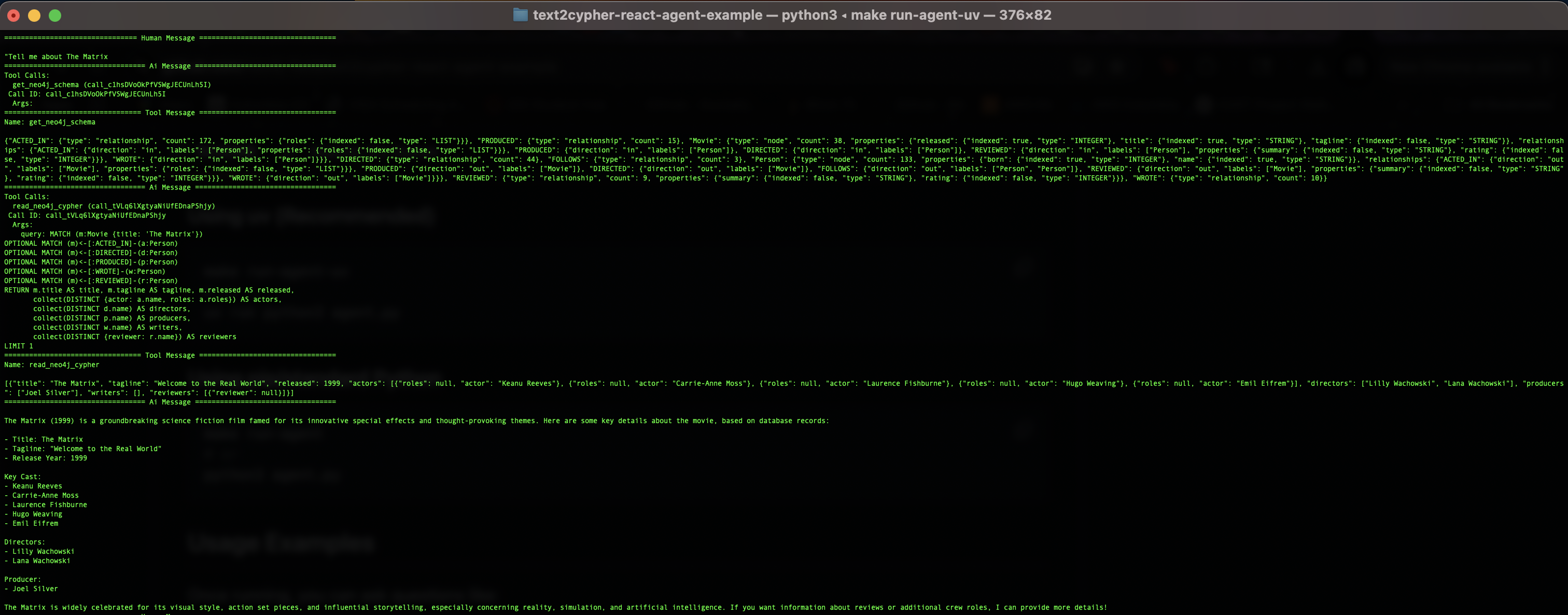The height and width of the screenshot is (615, 1568).
Task: Click the Name: get_neo4j_schema line
Action: click(x=50, y=122)
